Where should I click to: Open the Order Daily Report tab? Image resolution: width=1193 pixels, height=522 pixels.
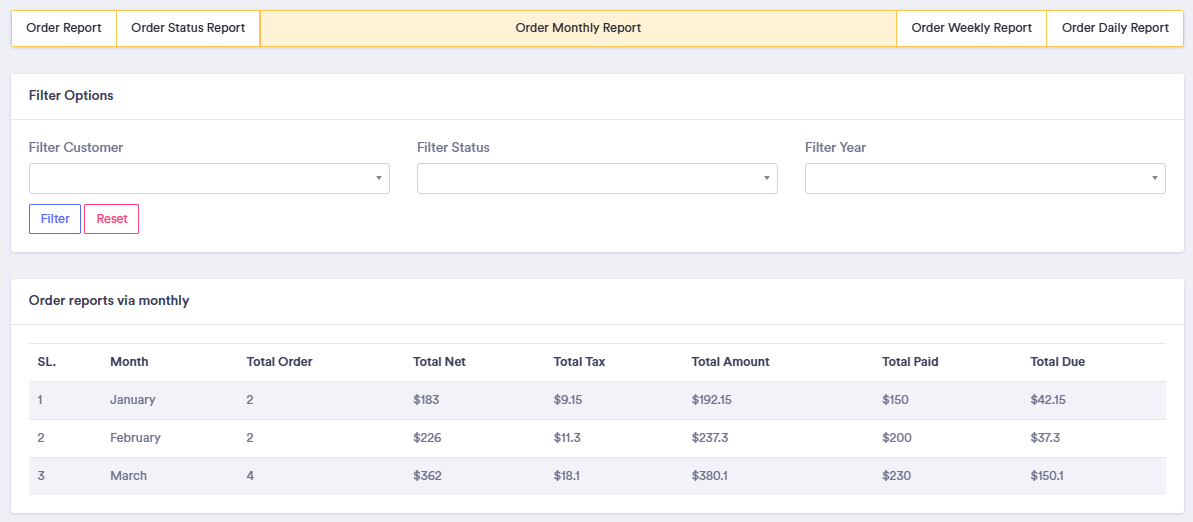click(x=1115, y=28)
